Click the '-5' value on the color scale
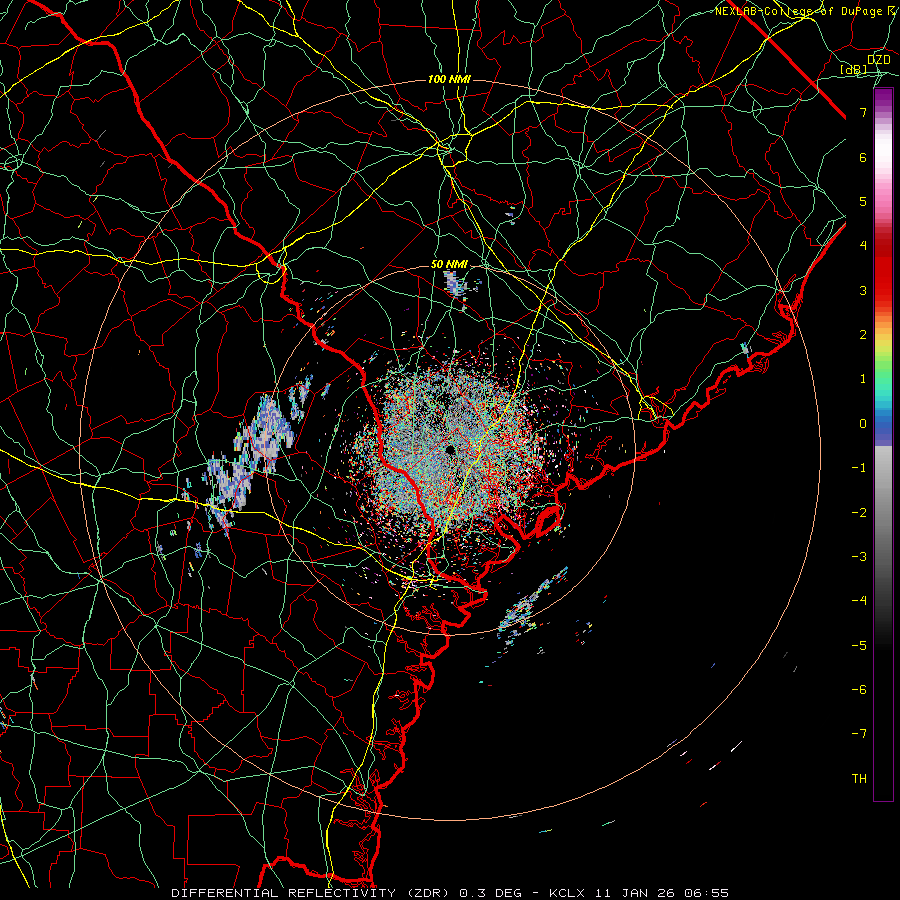 (x=859, y=645)
